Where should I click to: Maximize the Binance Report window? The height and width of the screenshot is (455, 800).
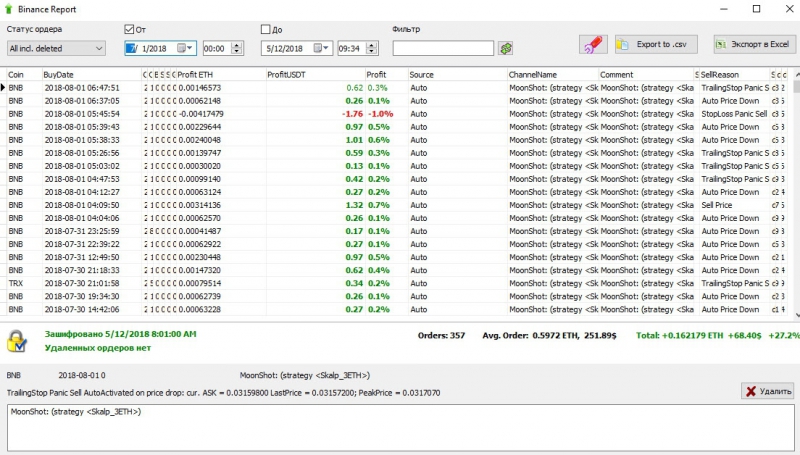point(757,9)
